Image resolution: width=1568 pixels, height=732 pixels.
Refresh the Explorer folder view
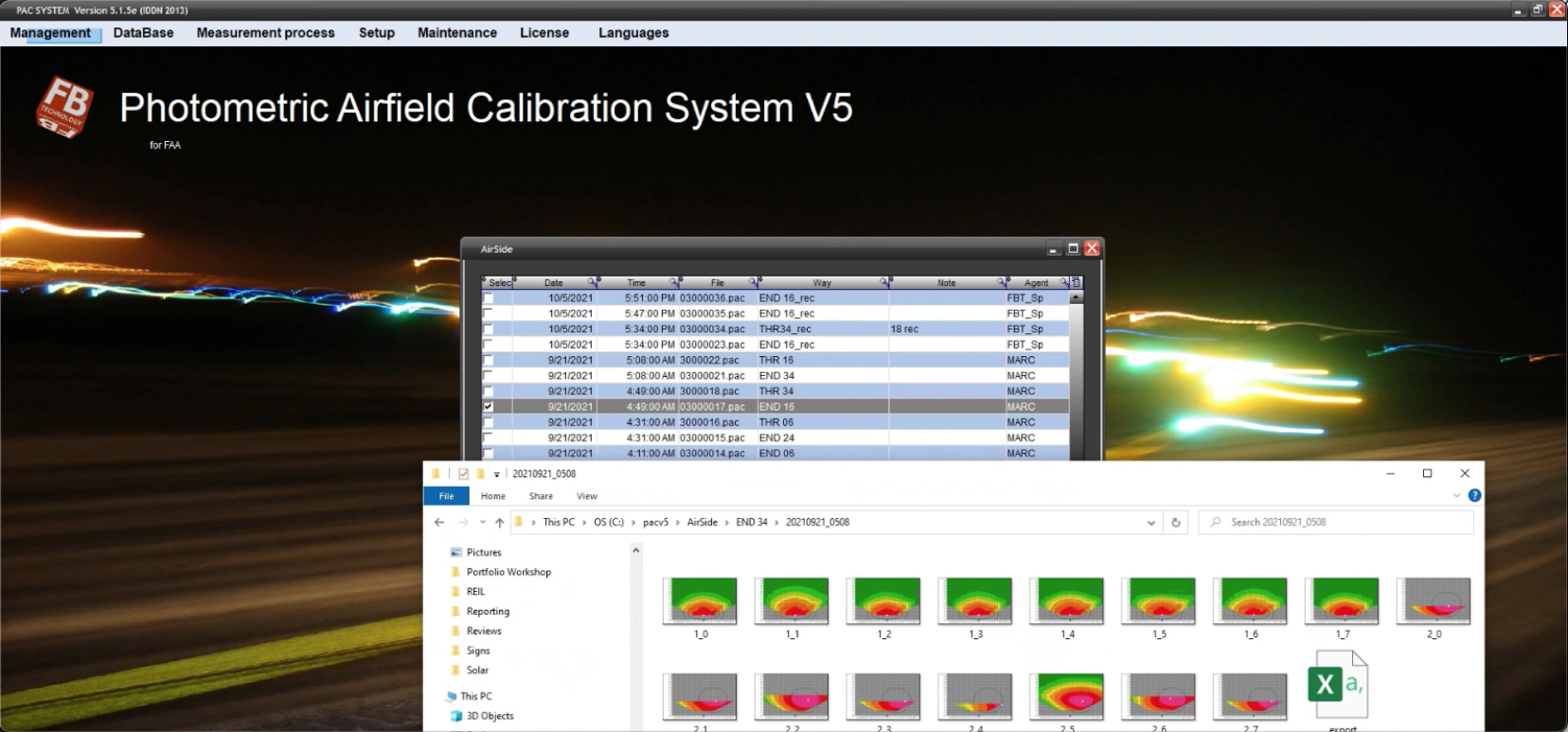pyautogui.click(x=1176, y=522)
